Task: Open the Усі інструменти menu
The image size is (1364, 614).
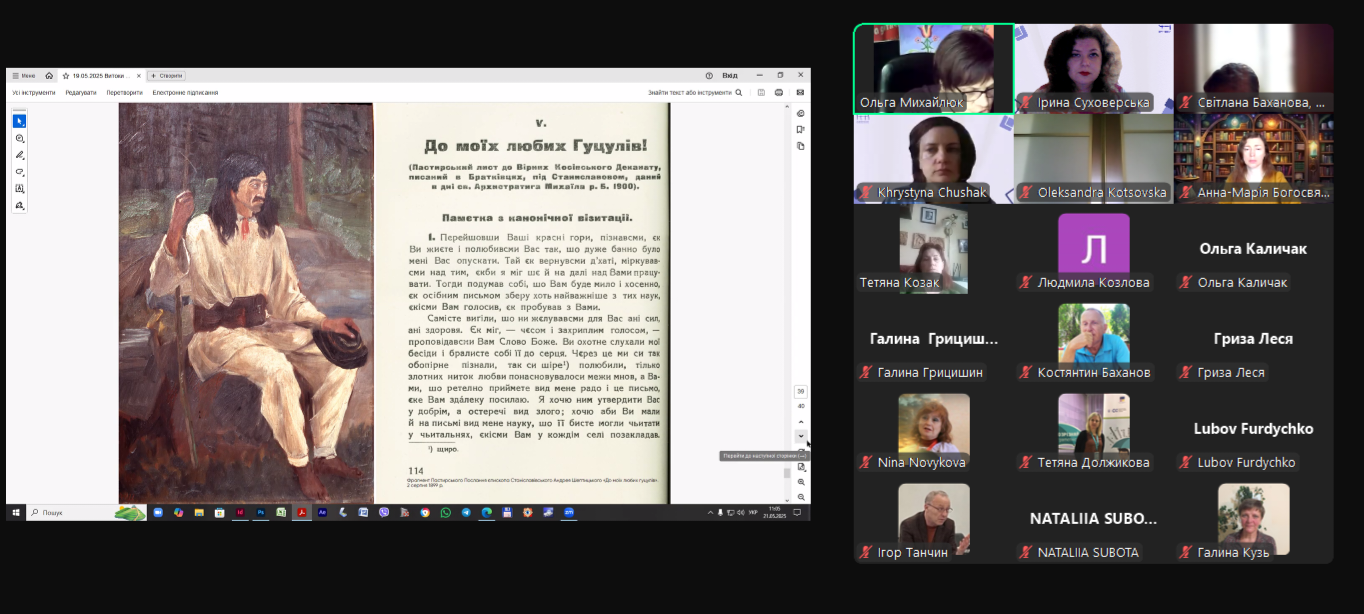Action: [x=33, y=92]
